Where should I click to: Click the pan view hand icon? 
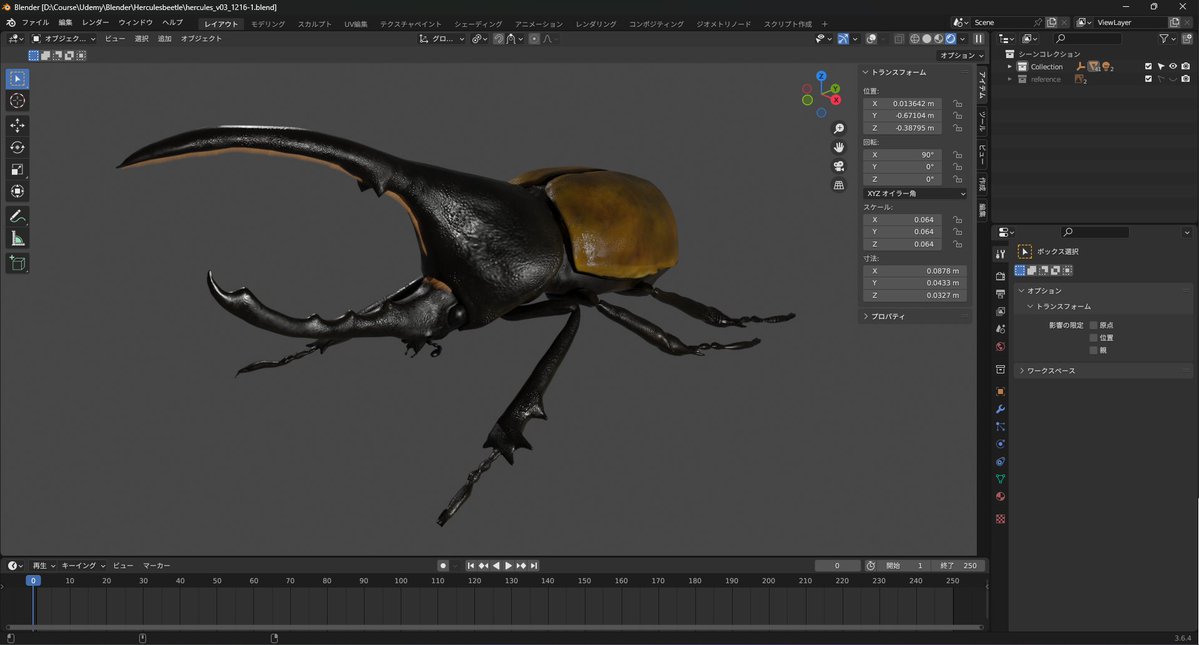click(839, 147)
